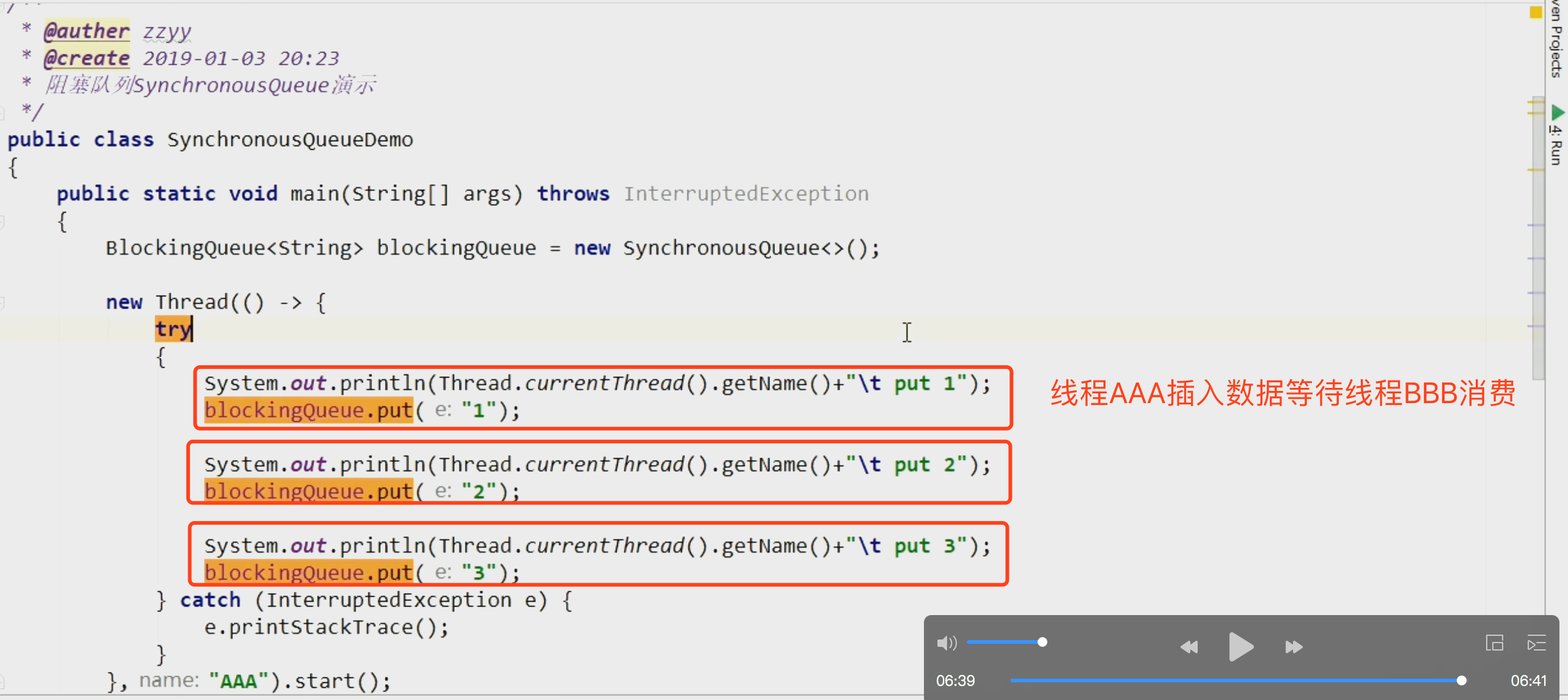Click the rewind button in player

1189,647
